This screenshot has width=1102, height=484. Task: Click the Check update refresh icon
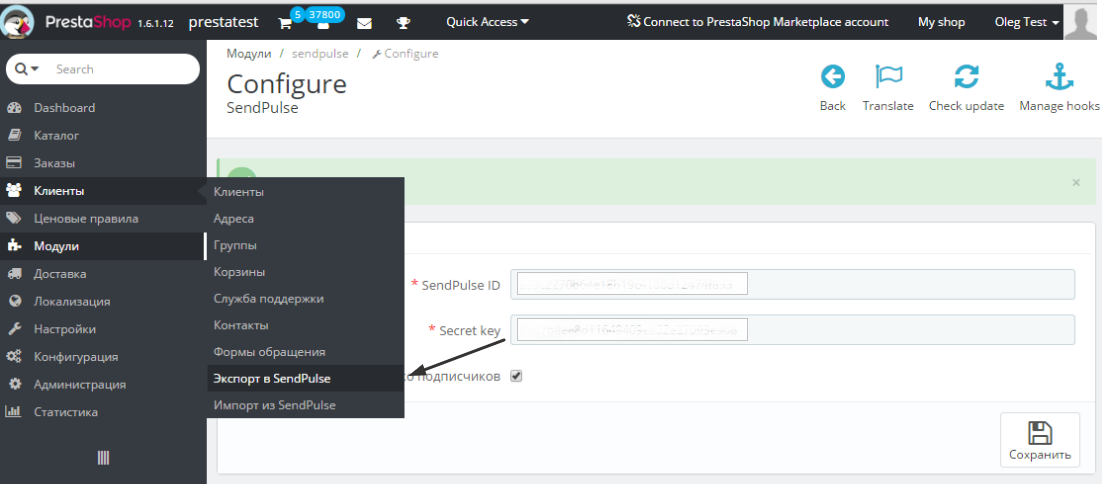click(966, 77)
